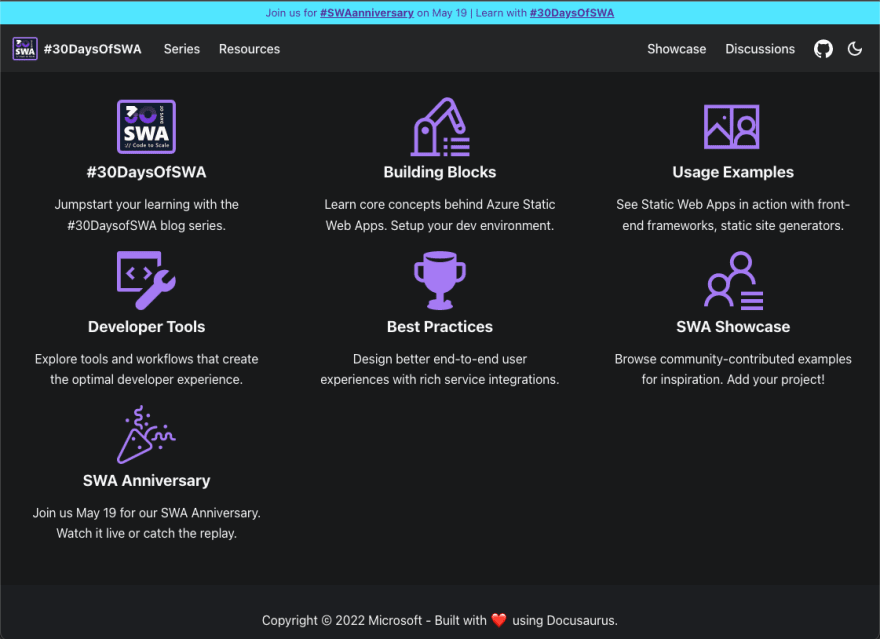Click the Building Blocks robot arm icon
Viewport: 880px width, 639px height.
440,127
